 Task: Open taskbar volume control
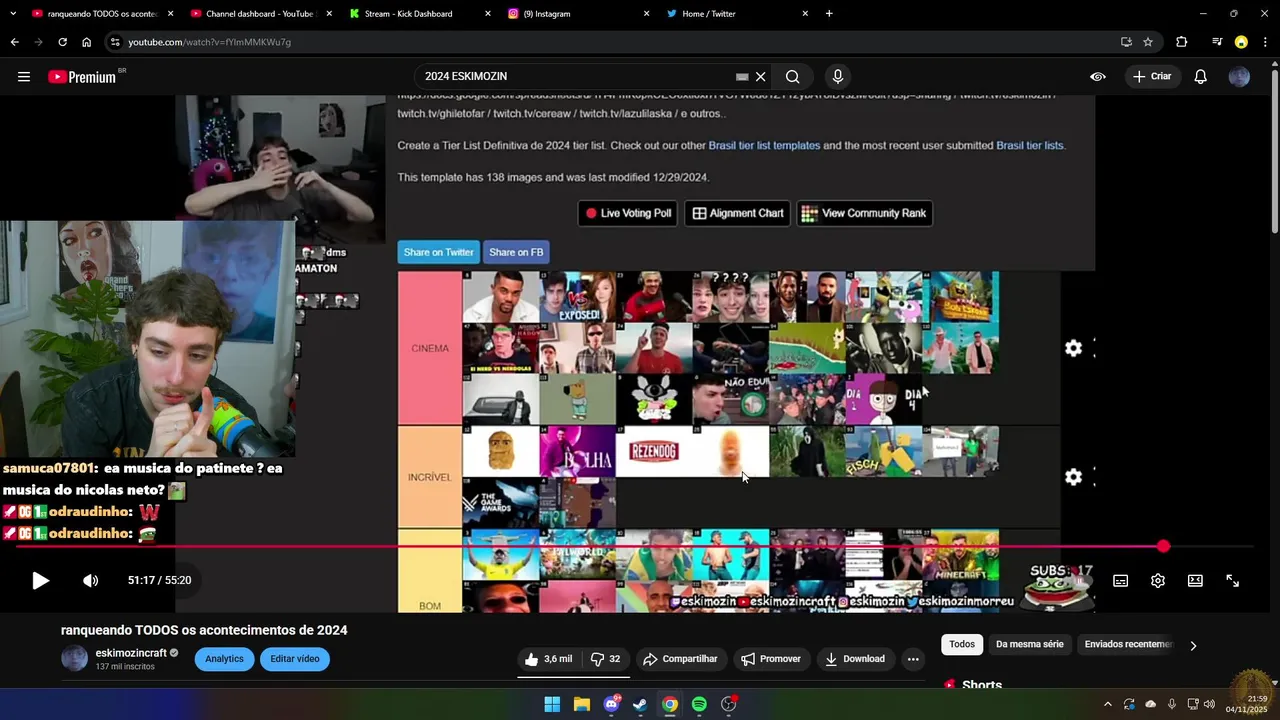pos(1209,704)
